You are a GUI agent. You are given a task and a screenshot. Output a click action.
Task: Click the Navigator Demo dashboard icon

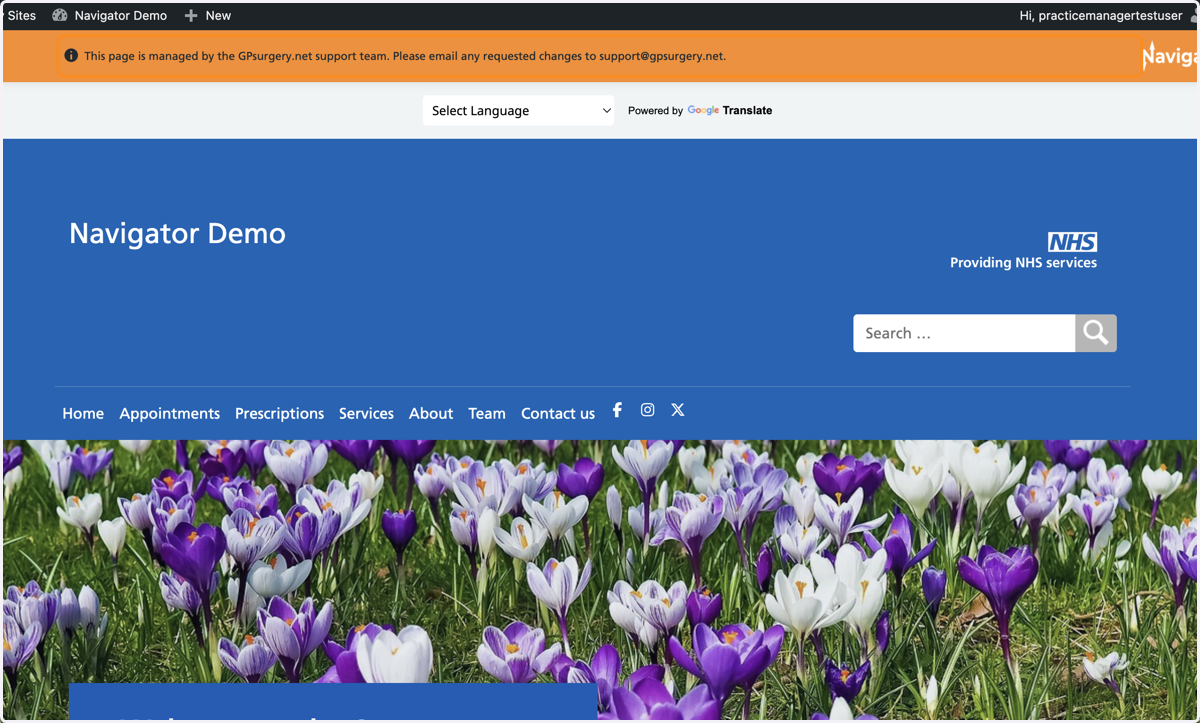[x=60, y=15]
